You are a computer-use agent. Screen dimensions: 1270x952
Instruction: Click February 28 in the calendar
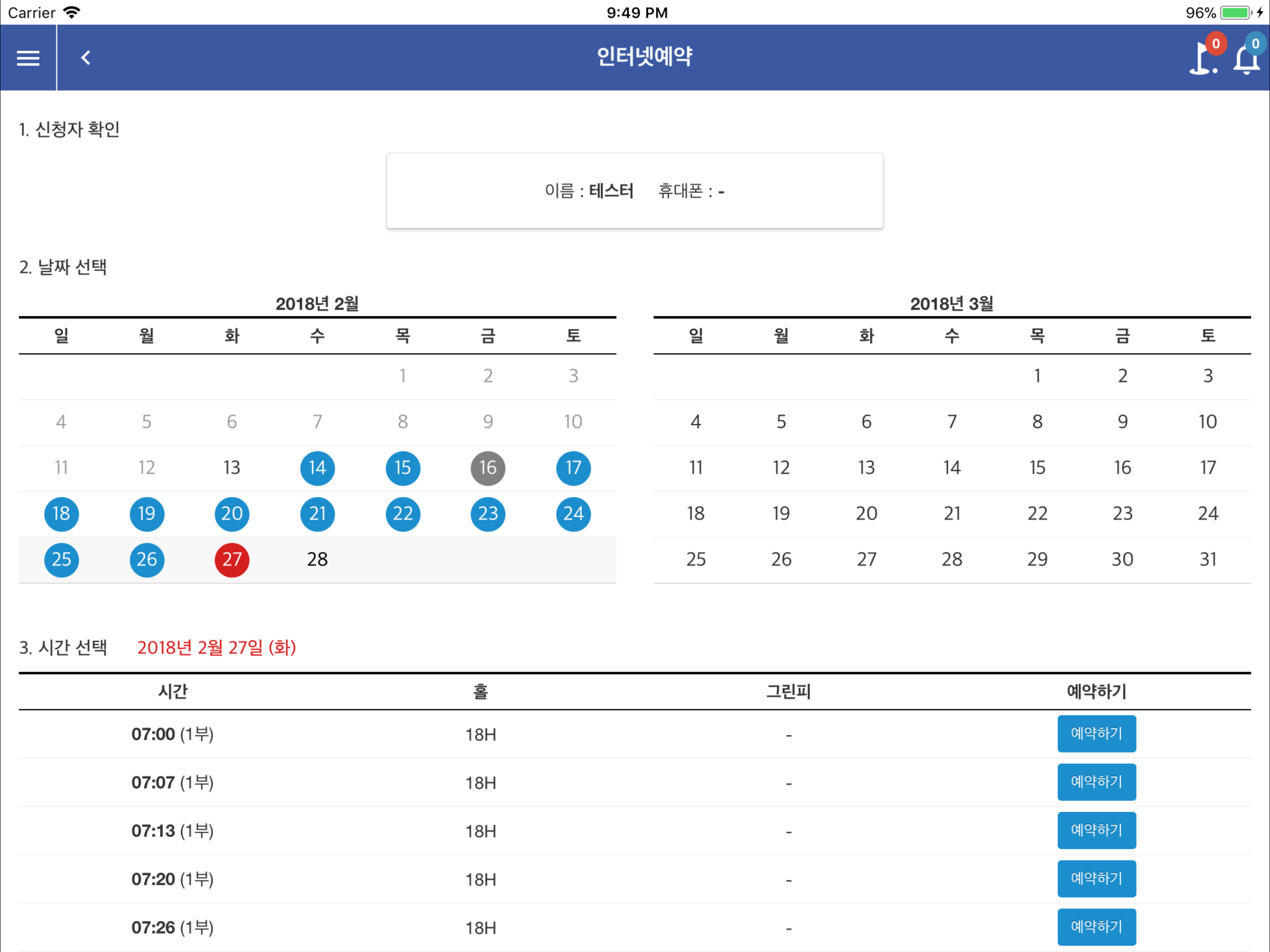coord(317,559)
